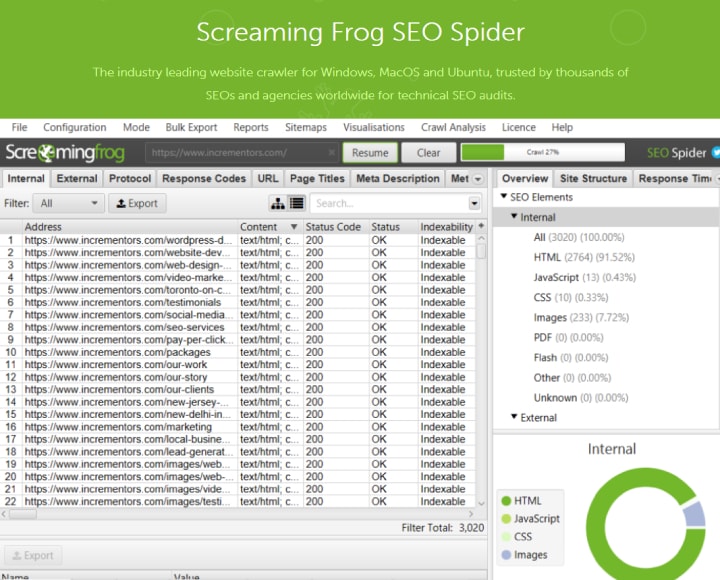Collapse the Internal tree node
The height and width of the screenshot is (580, 720).
(514, 216)
